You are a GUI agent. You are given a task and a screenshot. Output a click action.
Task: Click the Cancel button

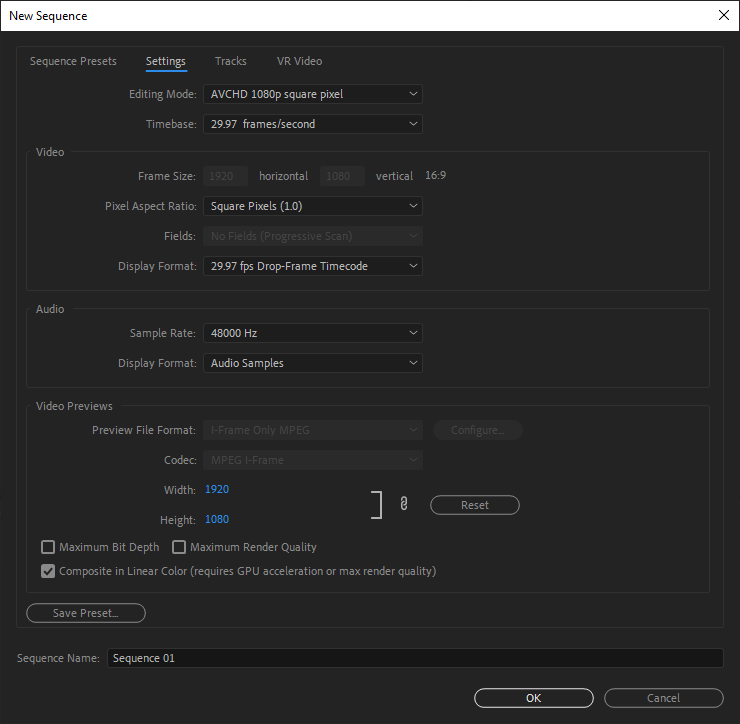[x=664, y=698]
